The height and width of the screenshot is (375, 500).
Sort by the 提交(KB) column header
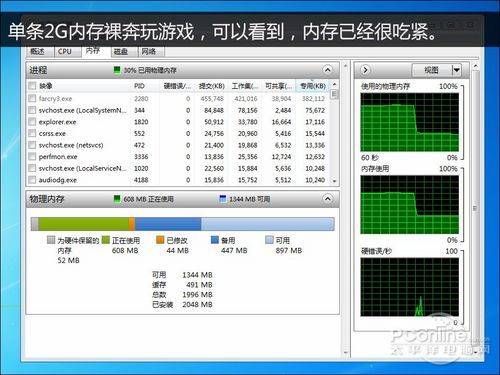(212, 86)
